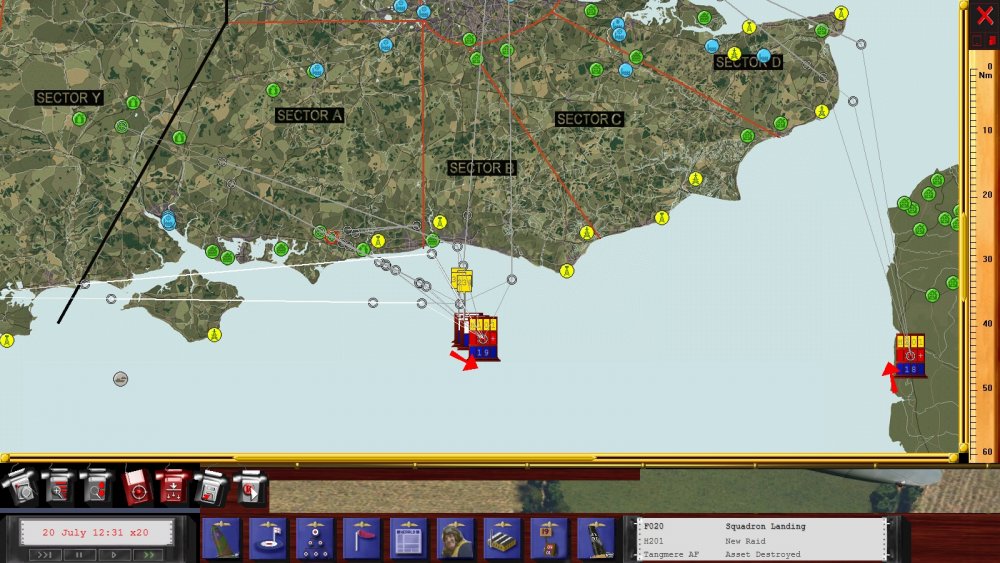Viewport: 1000px width, 563px height.
Task: Open the pilot portrait icon
Action: click(x=455, y=538)
